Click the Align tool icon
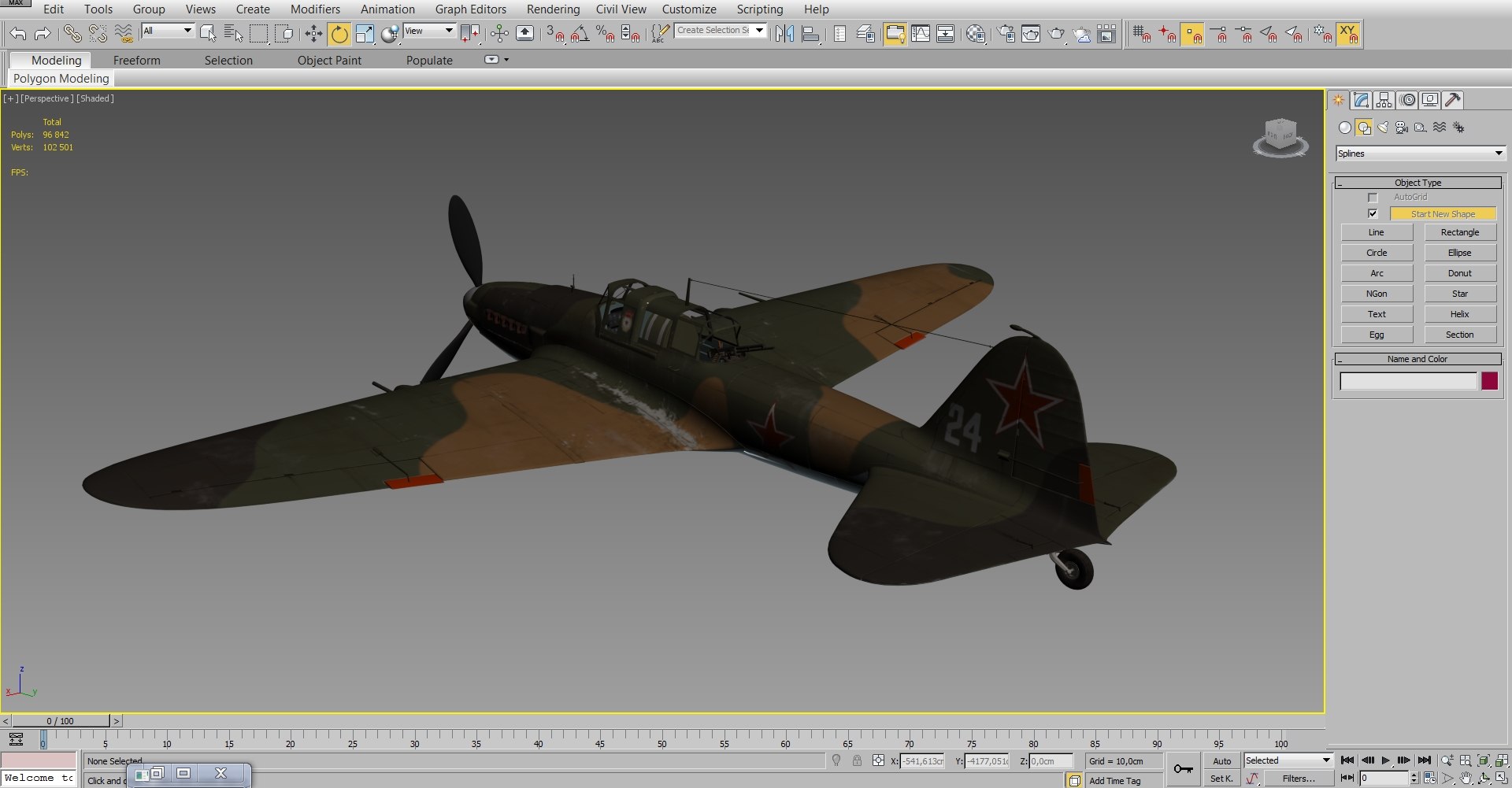The height and width of the screenshot is (788, 1512). 810,33
